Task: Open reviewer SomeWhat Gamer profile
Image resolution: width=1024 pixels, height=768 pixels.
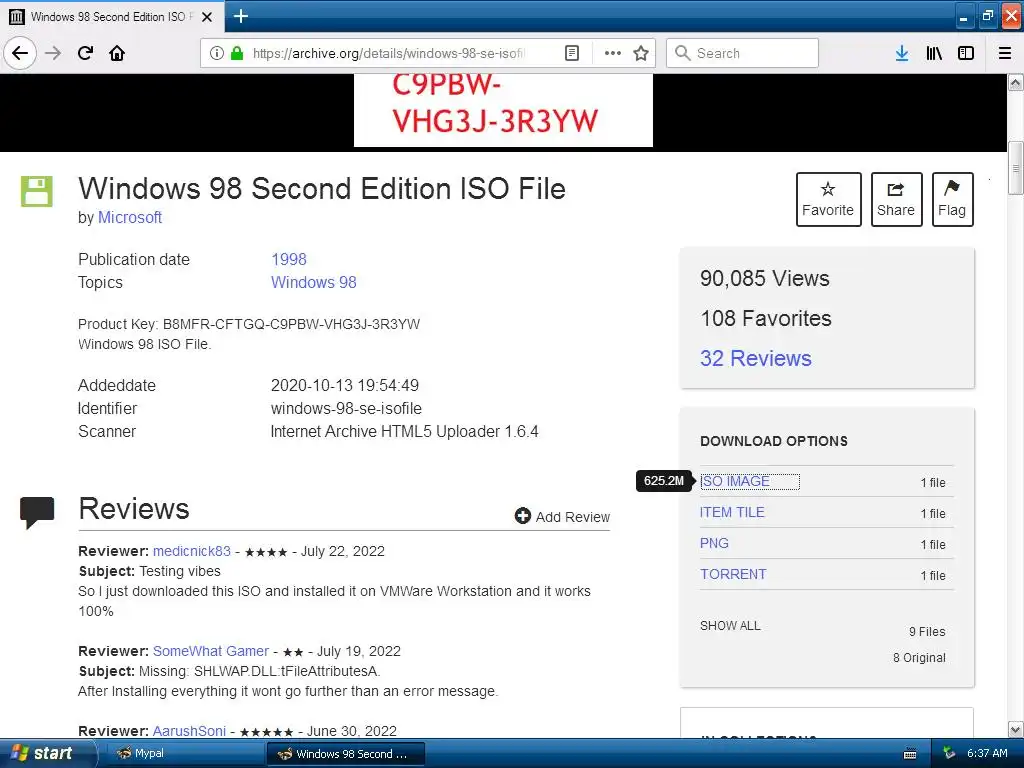Action: point(211,651)
